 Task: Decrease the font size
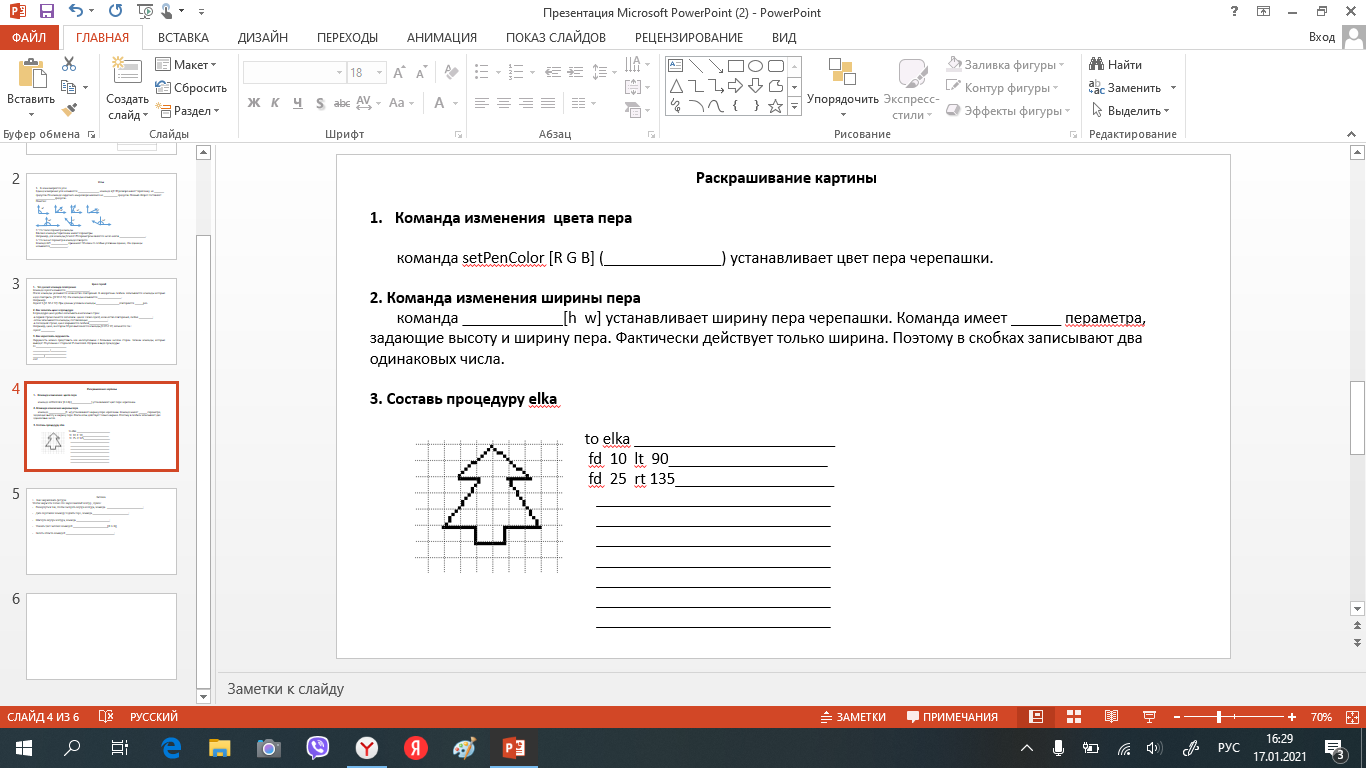(421, 73)
